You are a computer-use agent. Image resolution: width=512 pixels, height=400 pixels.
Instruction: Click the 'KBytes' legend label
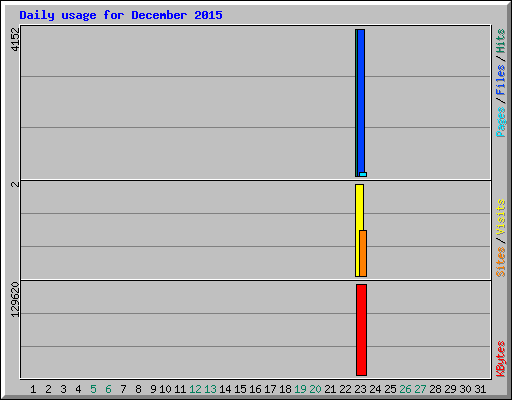click(500, 359)
